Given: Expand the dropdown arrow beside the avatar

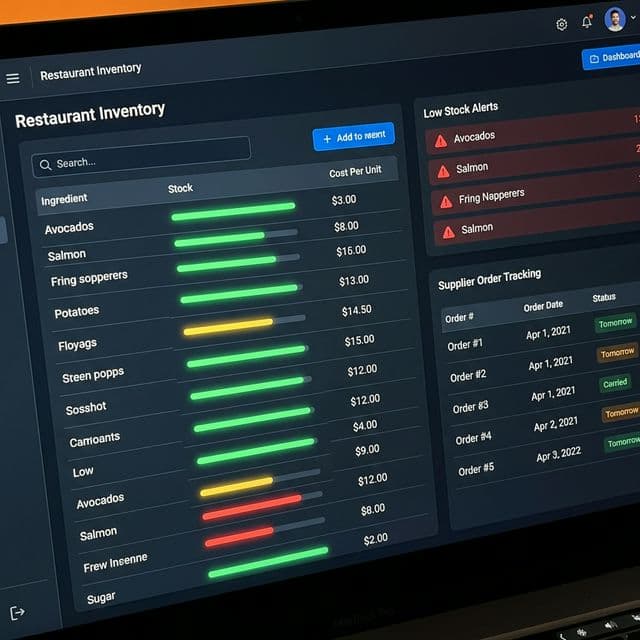Looking at the screenshot, I should [x=633, y=17].
